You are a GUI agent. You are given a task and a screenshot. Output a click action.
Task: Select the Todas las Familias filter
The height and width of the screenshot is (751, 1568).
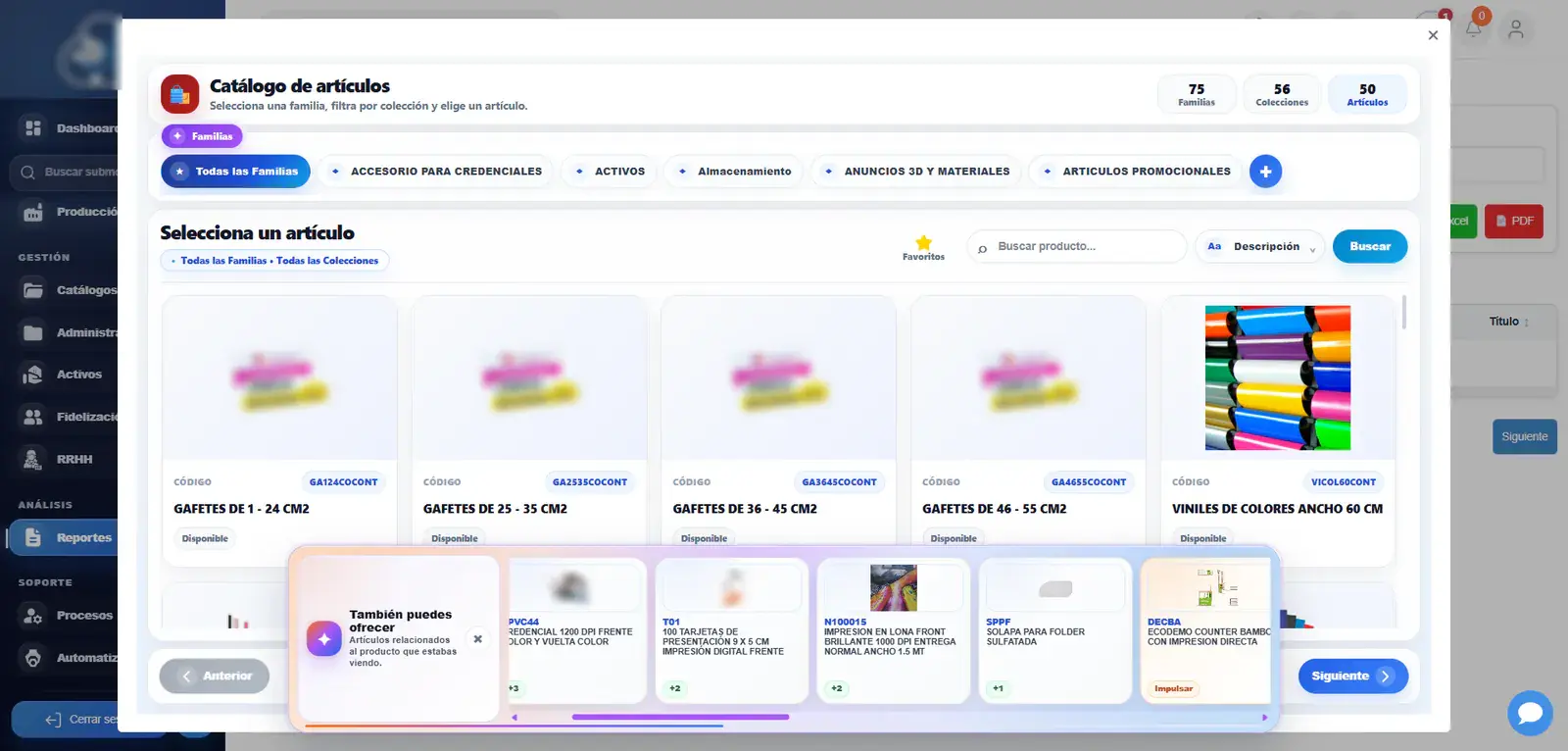coord(235,172)
